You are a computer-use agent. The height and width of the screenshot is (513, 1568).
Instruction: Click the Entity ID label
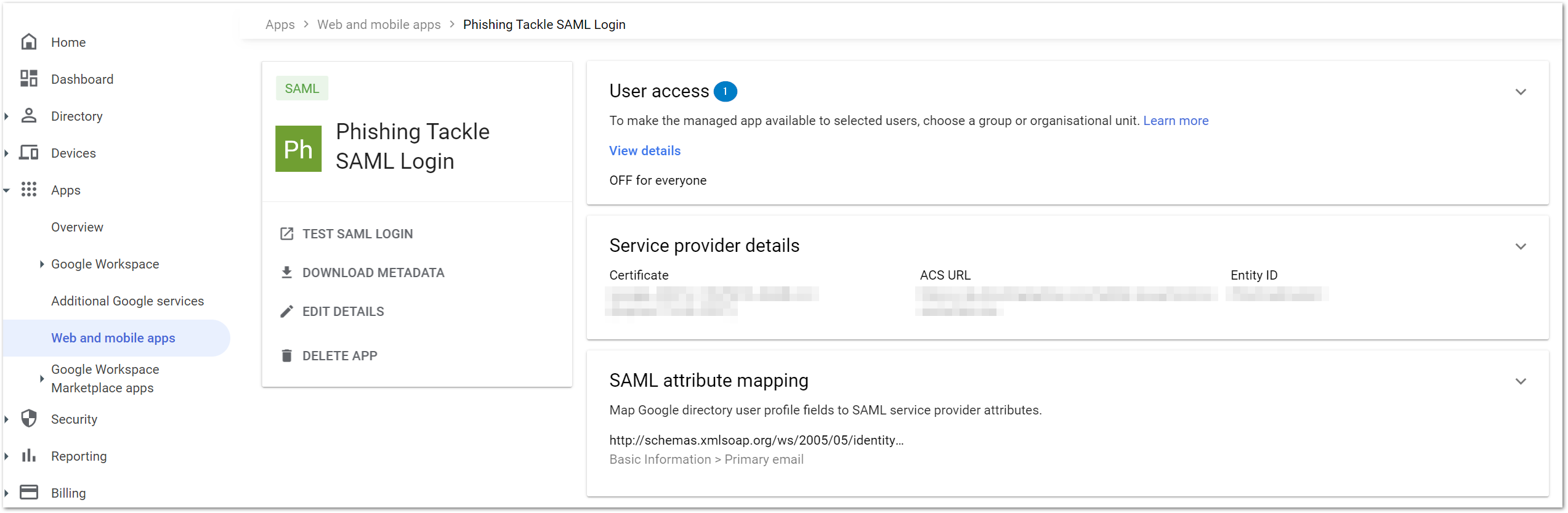click(x=1254, y=275)
